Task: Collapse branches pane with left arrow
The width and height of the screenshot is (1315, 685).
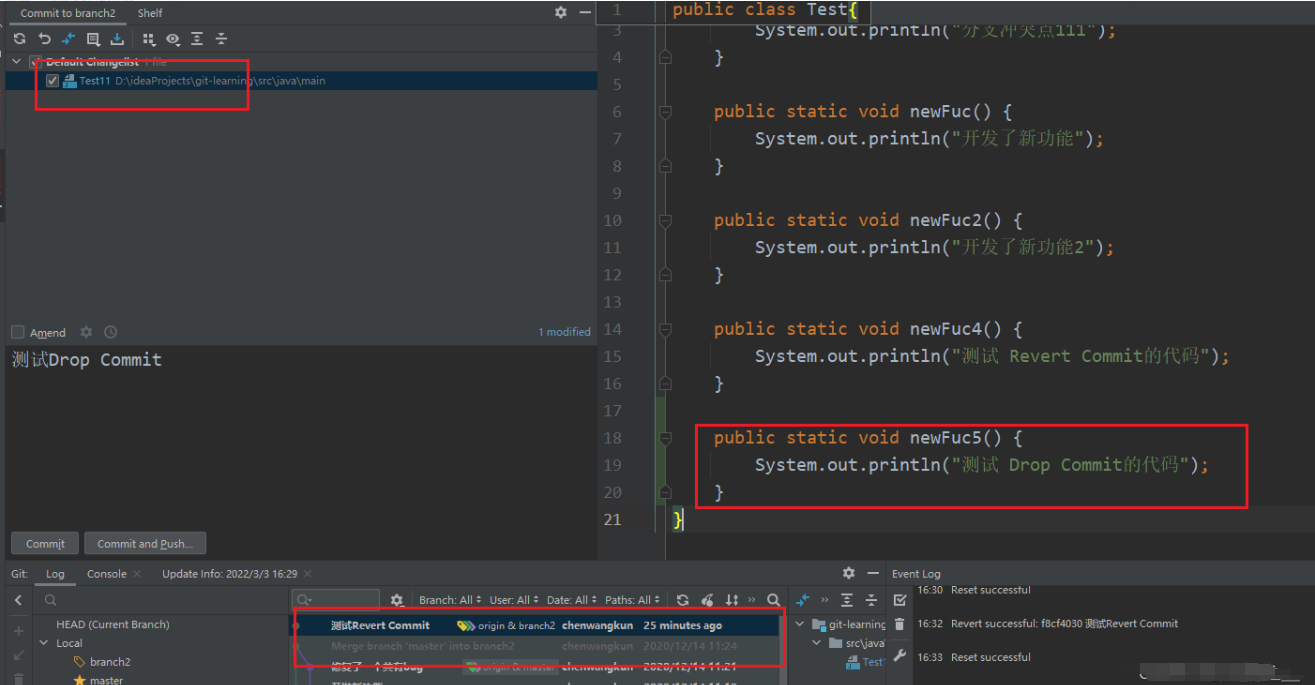Action: (x=18, y=600)
